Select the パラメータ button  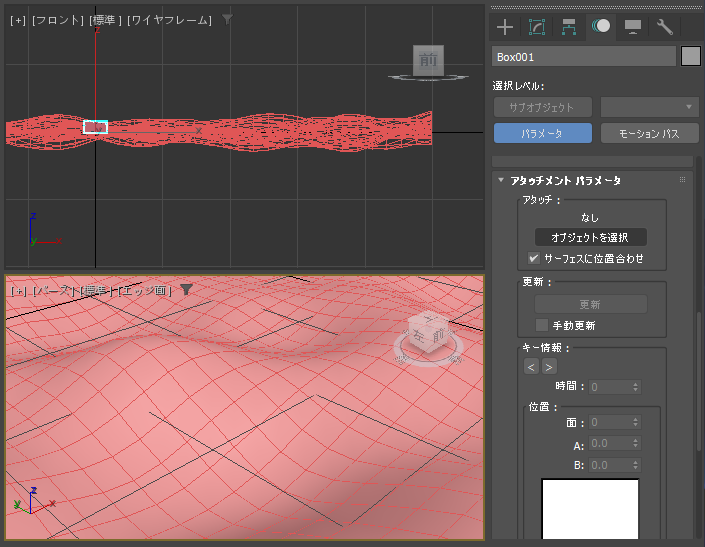click(x=543, y=133)
